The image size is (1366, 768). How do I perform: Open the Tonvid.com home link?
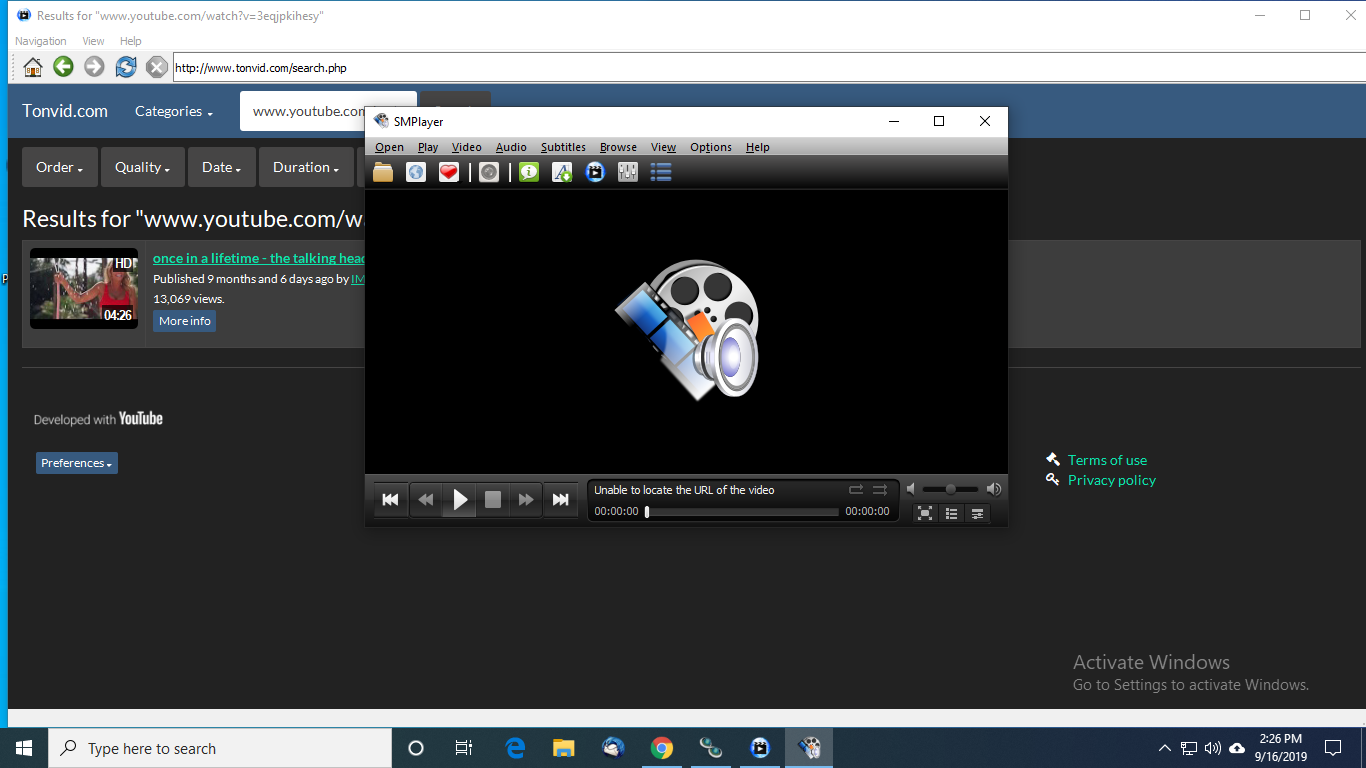click(x=65, y=111)
